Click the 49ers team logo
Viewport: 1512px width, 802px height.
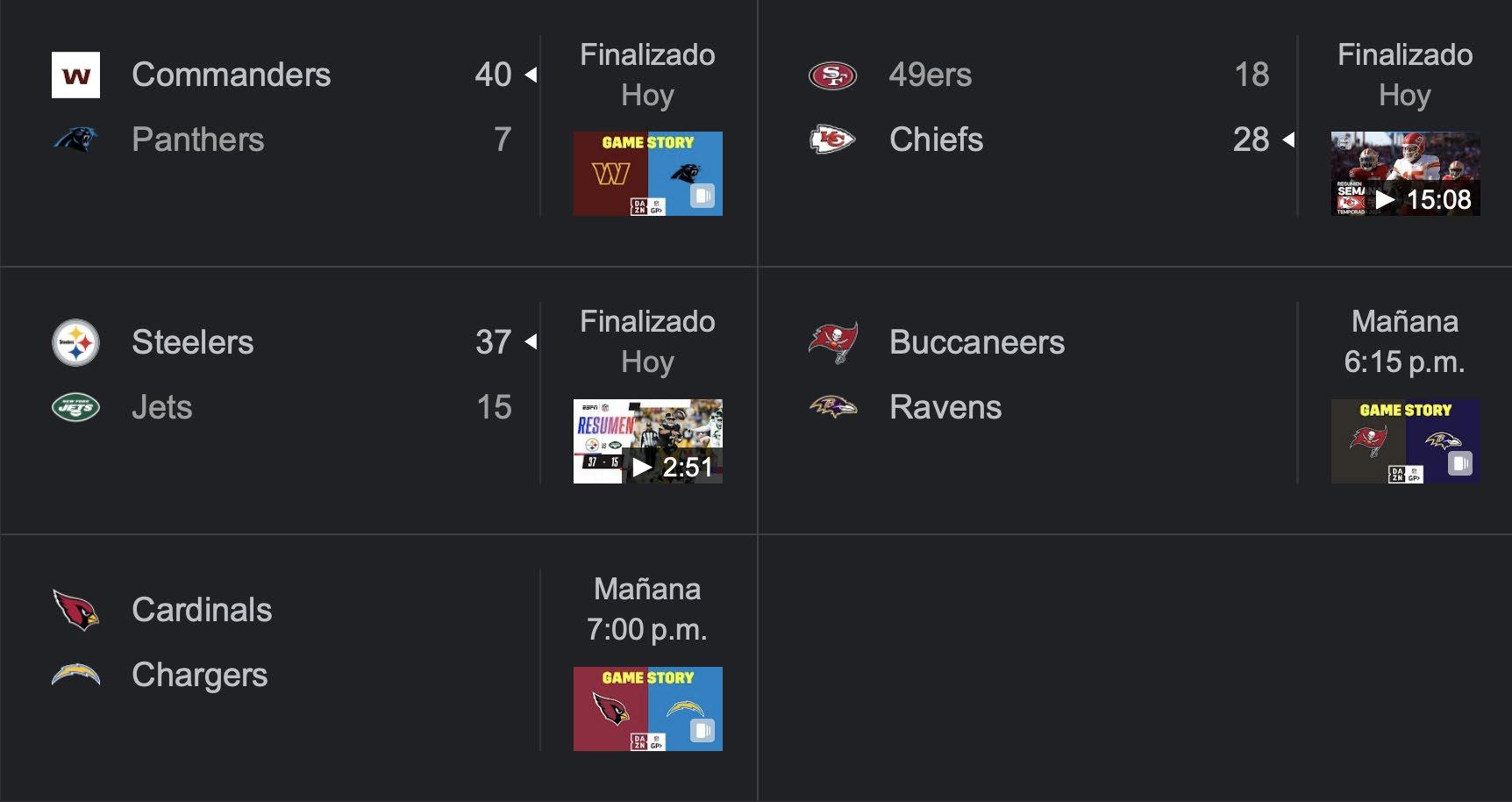click(832, 75)
